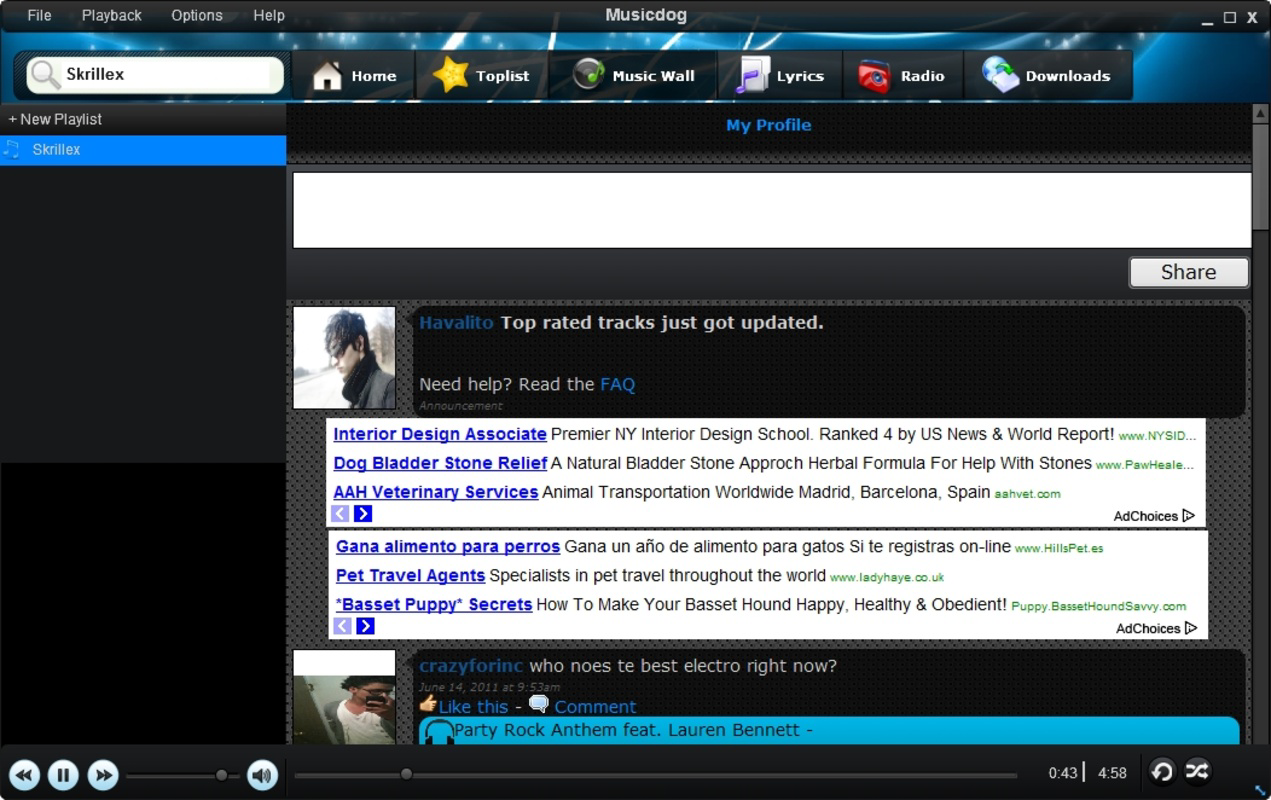Open the Toplist tab
The image size is (1271, 800).
point(481,76)
